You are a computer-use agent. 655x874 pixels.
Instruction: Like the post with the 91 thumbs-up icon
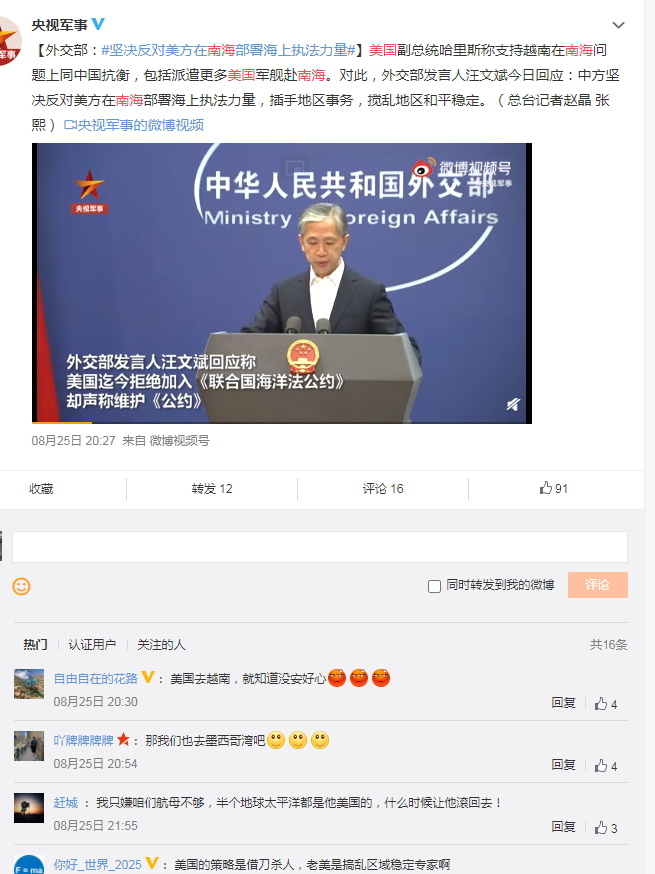(x=554, y=488)
